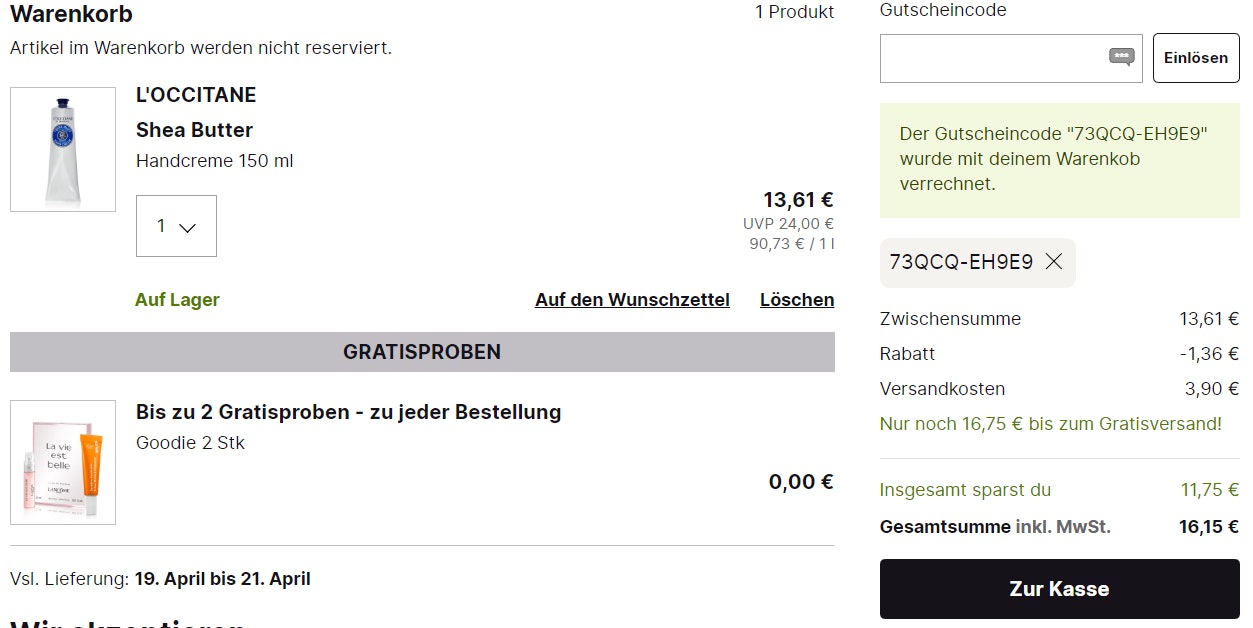Select the Bis zu 2 Gratisproben heading
1253x628 pixels.
(348, 412)
